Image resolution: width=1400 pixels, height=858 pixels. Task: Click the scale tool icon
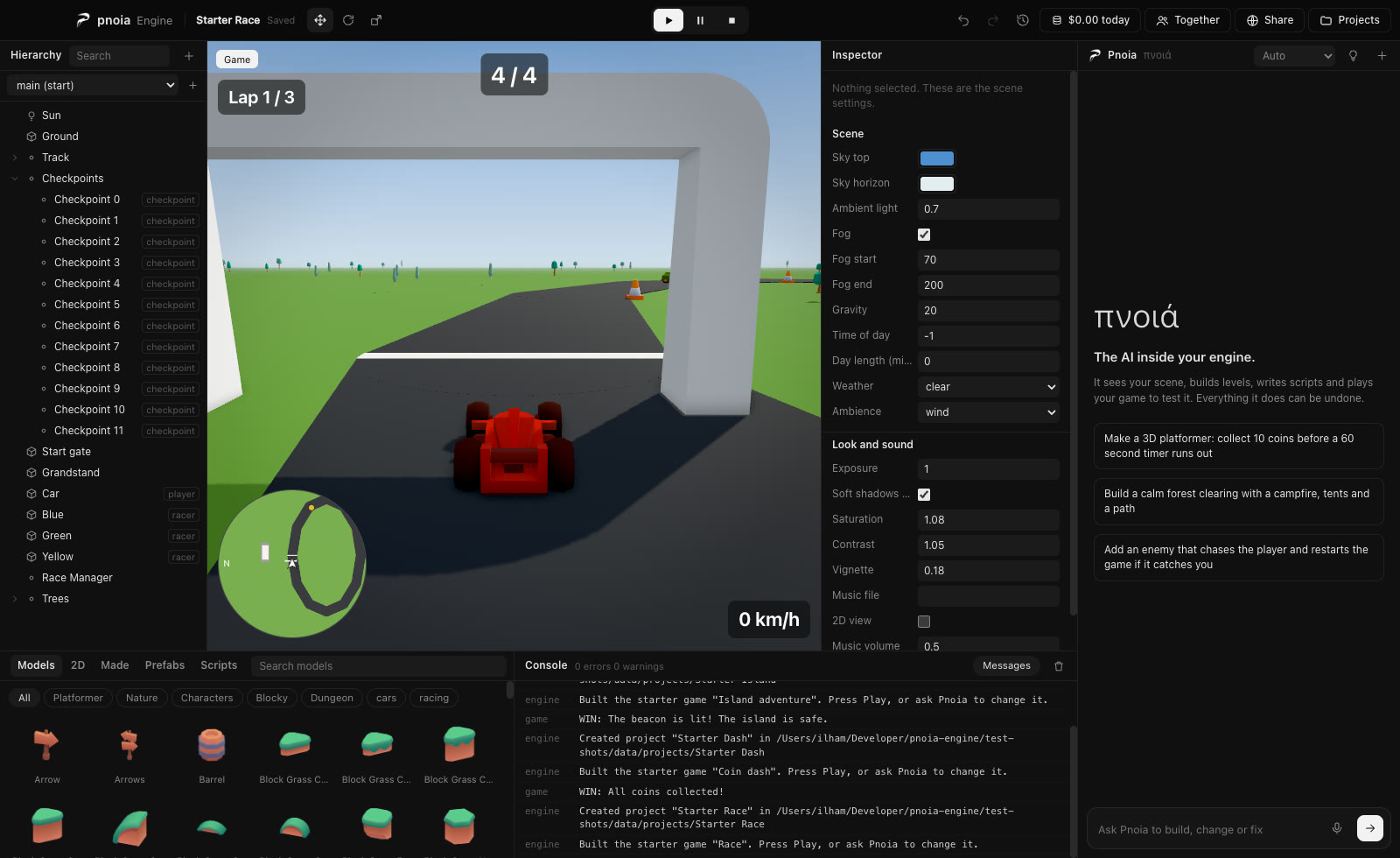(376, 20)
